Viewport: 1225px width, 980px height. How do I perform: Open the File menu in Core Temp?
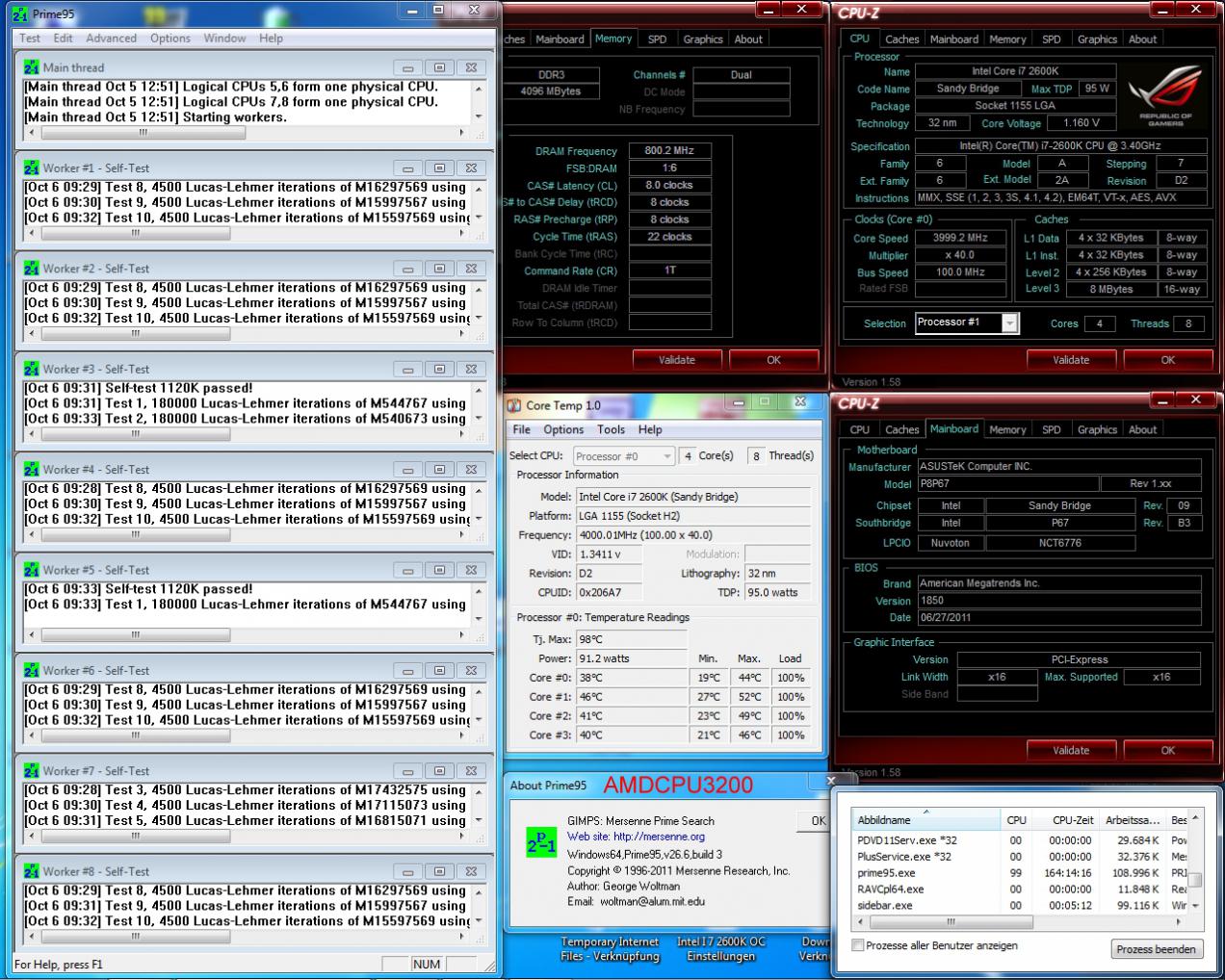[x=521, y=429]
